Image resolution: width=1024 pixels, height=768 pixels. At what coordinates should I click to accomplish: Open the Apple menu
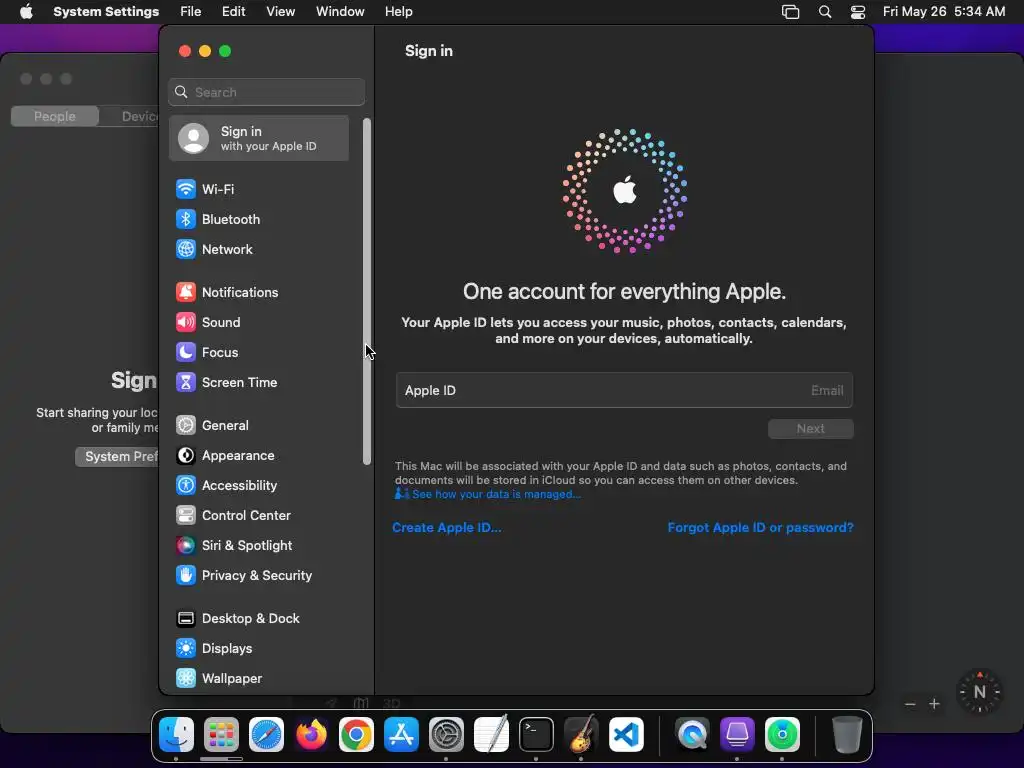(x=26, y=12)
